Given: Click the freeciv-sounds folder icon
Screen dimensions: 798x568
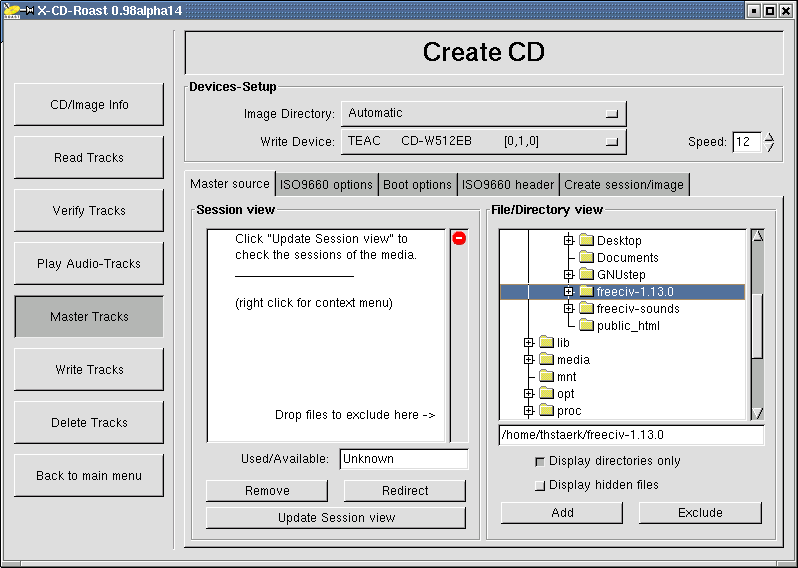Looking at the screenshot, I should pos(587,308).
